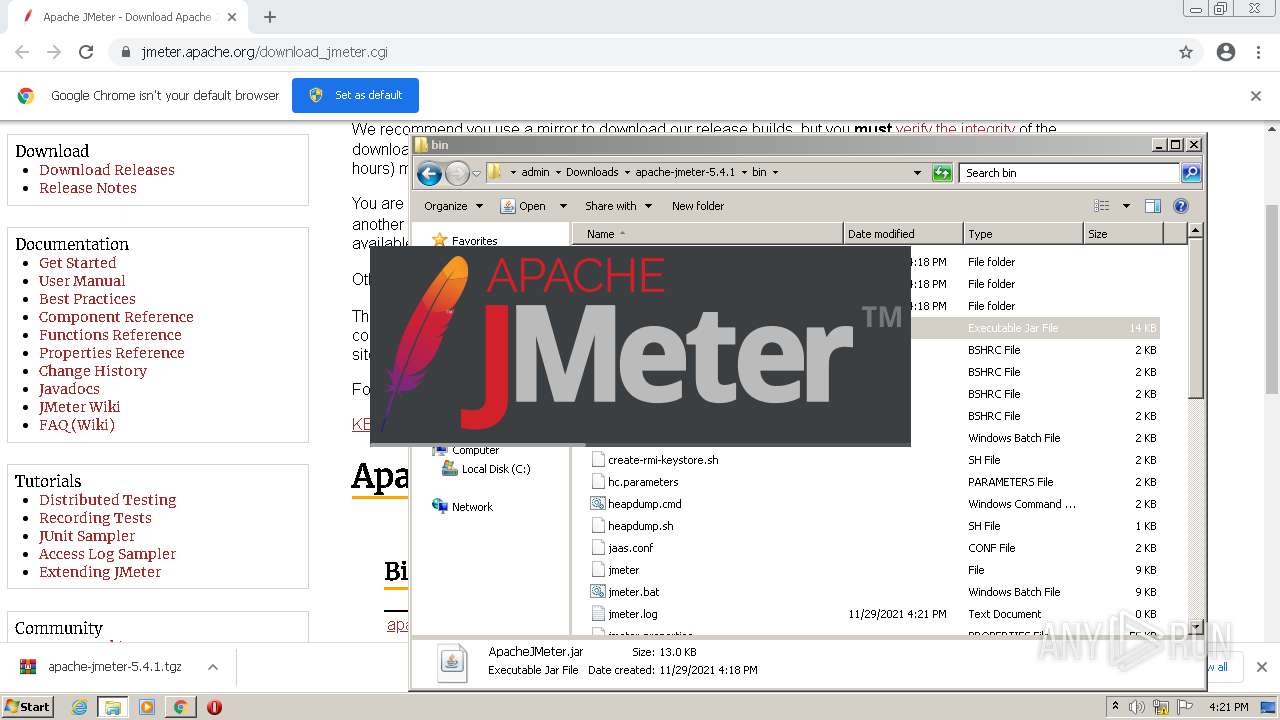Screen dimensions: 1280x720
Task: Click Chrome forward arrow
Action: (54, 52)
